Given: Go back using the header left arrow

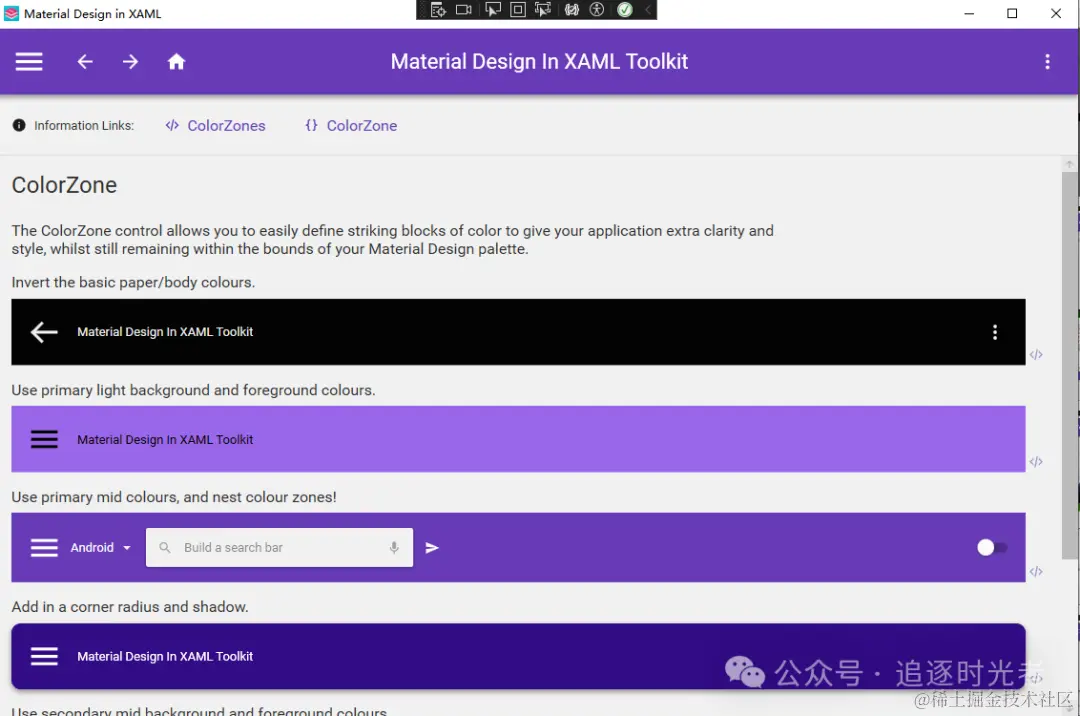Looking at the screenshot, I should (x=85, y=62).
